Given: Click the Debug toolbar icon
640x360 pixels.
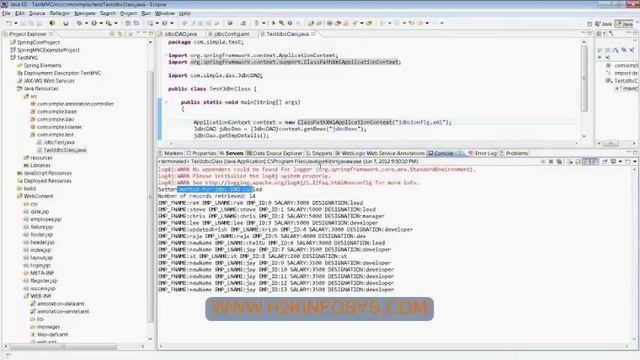Looking at the screenshot, I should 80,23.
